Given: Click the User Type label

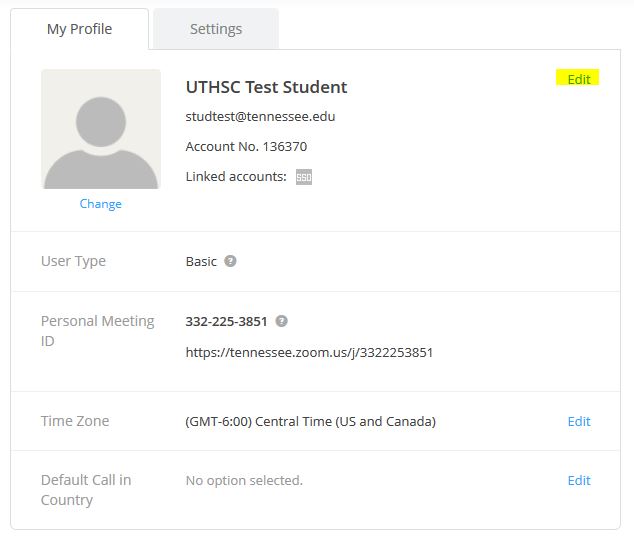Looking at the screenshot, I should click(74, 261).
